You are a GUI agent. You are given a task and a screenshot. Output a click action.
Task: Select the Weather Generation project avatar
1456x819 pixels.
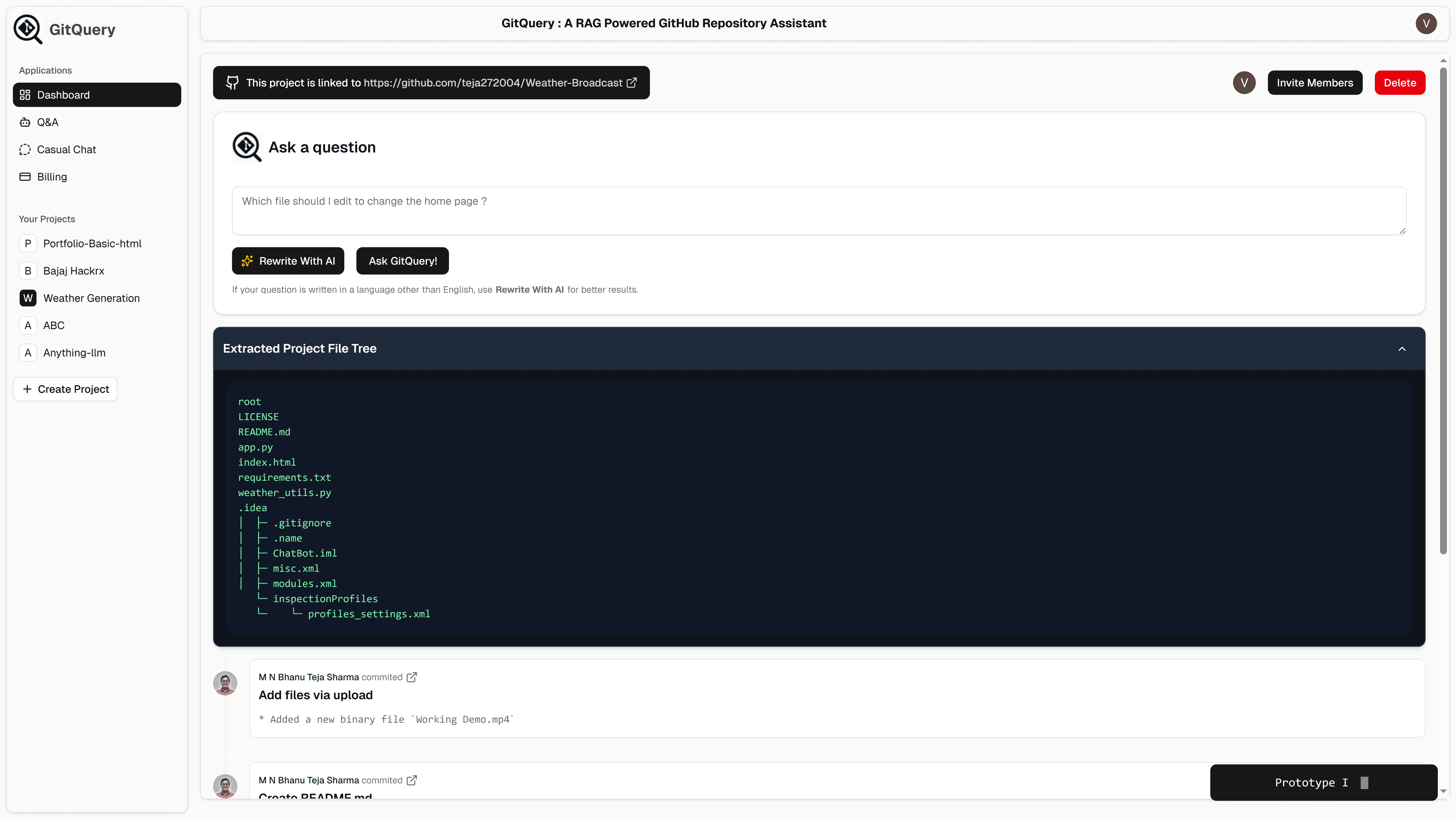click(28, 298)
